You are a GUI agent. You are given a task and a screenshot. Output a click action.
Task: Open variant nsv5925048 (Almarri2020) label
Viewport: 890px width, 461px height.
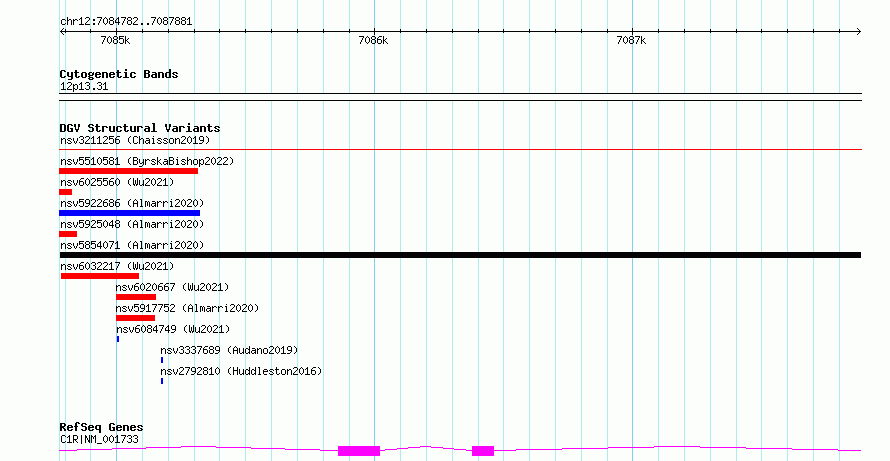click(132, 224)
